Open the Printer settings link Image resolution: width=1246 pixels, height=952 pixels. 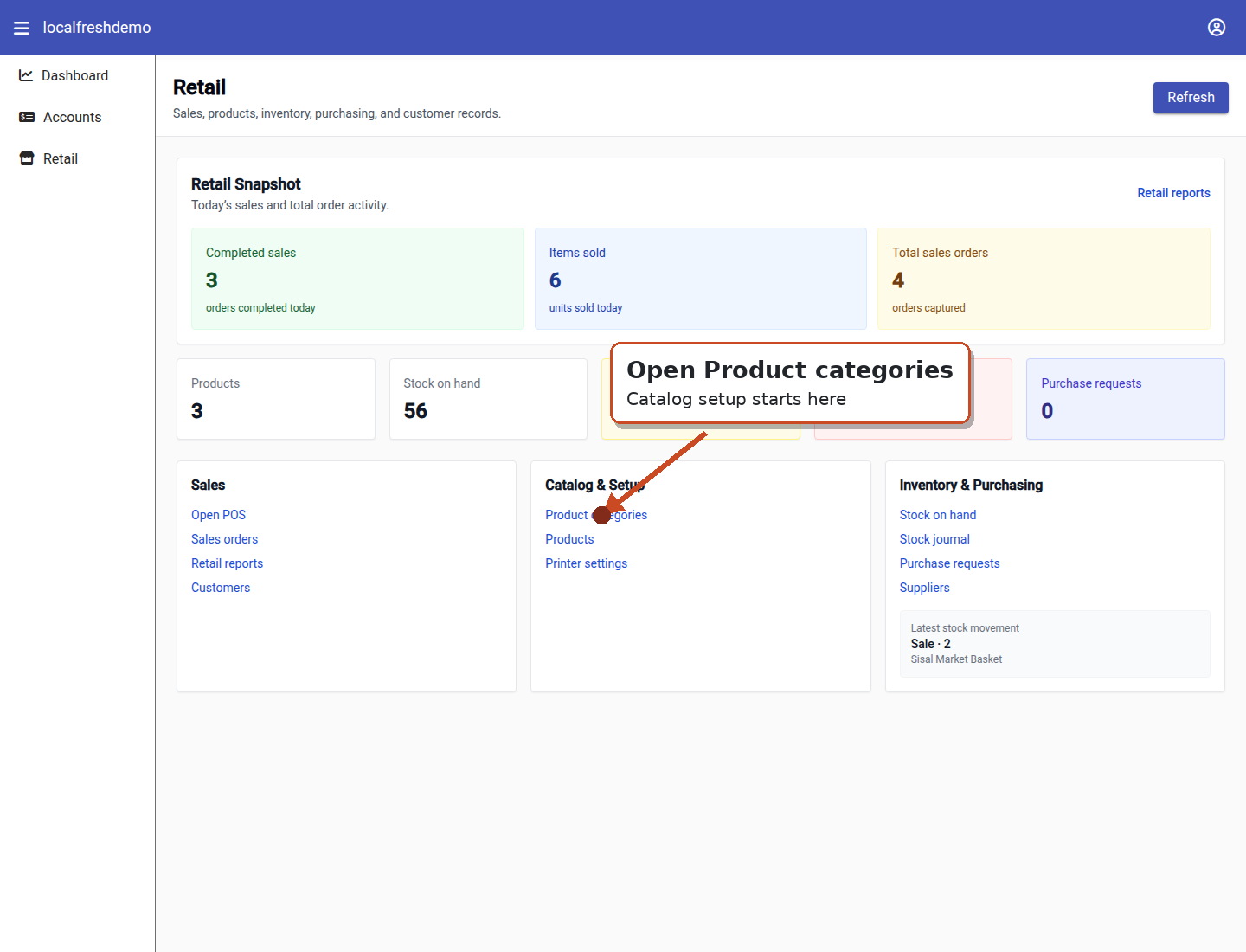click(x=586, y=563)
